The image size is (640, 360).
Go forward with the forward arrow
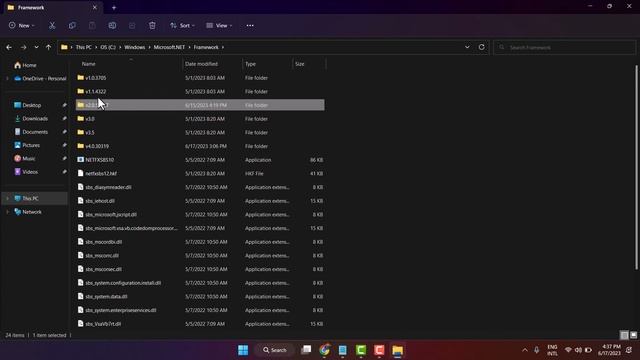[x=24, y=47]
